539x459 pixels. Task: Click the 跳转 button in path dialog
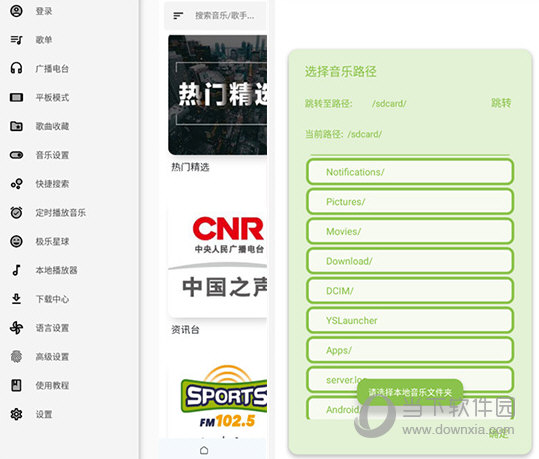click(x=501, y=103)
